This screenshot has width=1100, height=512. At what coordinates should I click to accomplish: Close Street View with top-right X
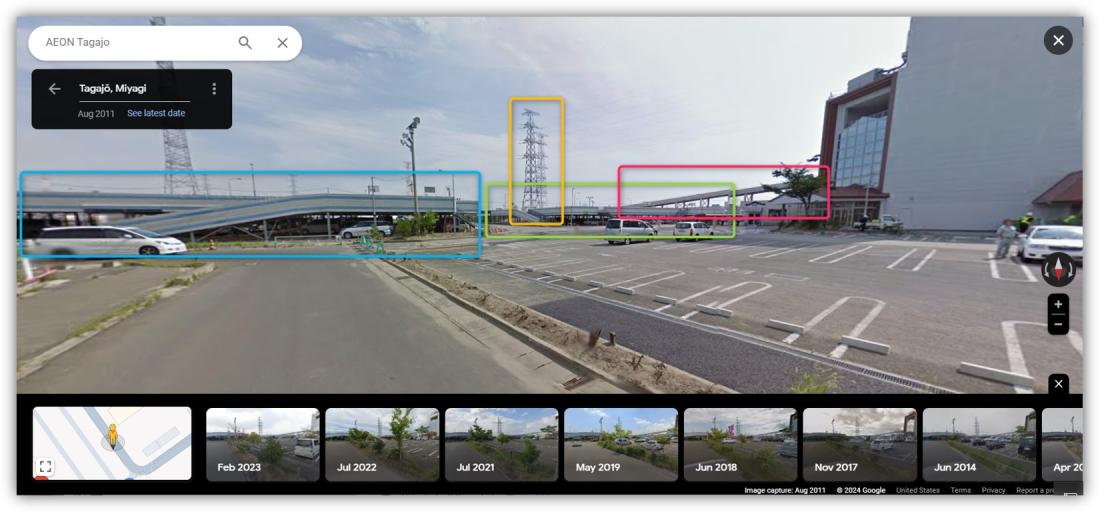(1058, 41)
